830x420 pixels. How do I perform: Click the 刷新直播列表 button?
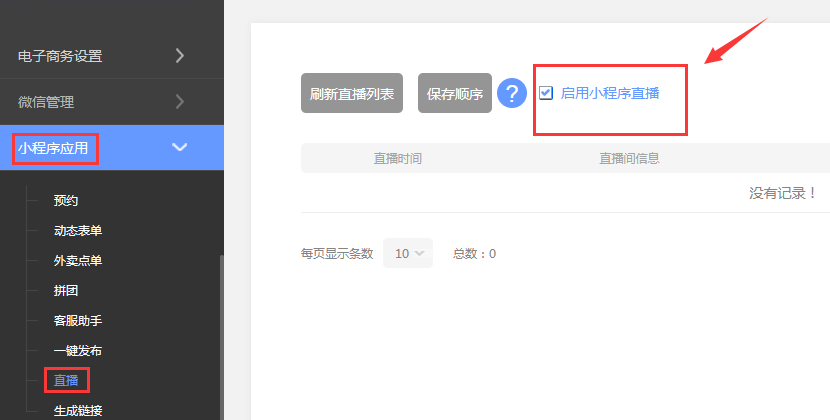pyautogui.click(x=352, y=94)
